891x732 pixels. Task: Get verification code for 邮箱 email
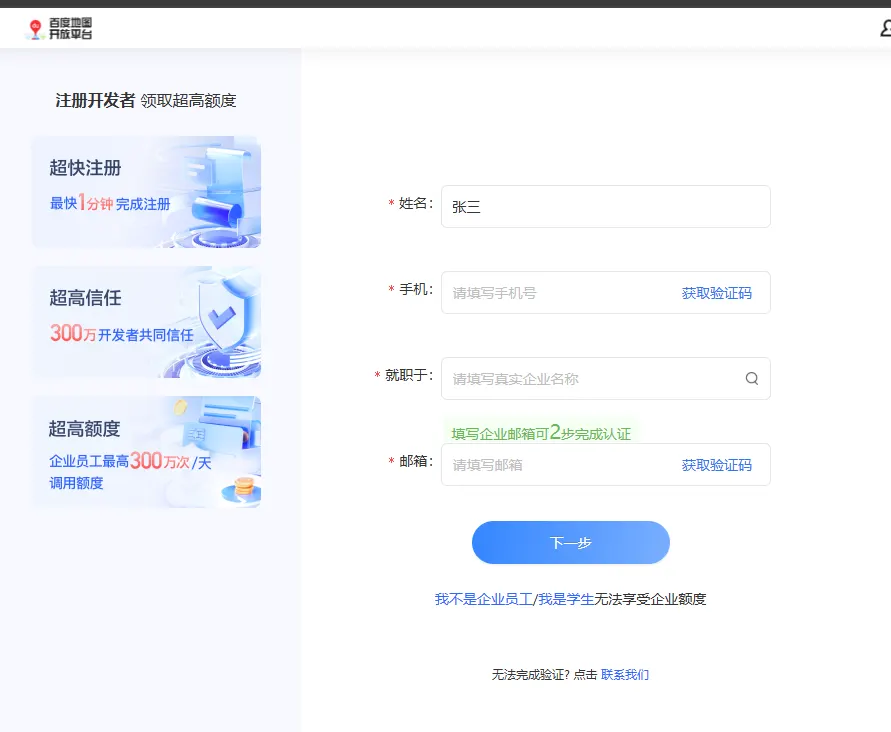coord(717,465)
